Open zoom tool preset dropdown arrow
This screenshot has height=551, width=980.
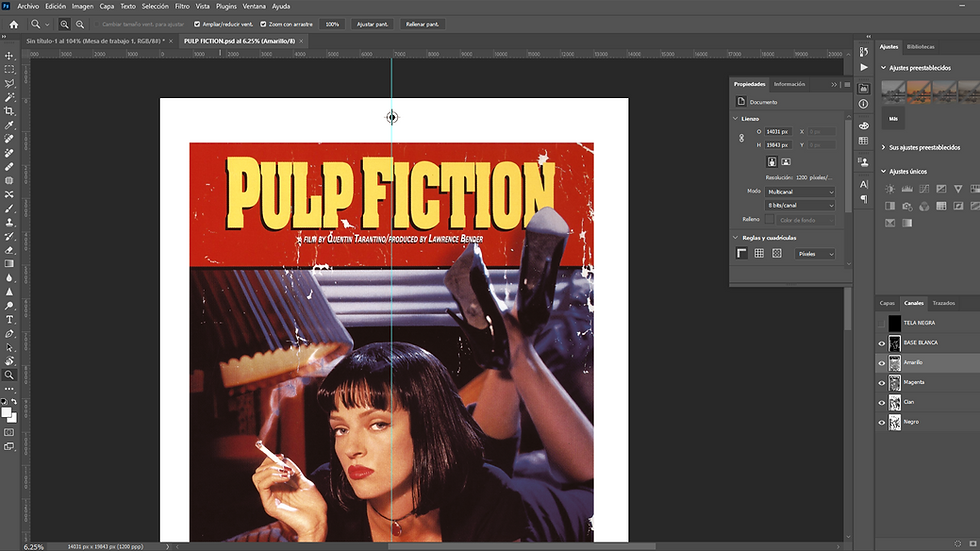coord(47,24)
